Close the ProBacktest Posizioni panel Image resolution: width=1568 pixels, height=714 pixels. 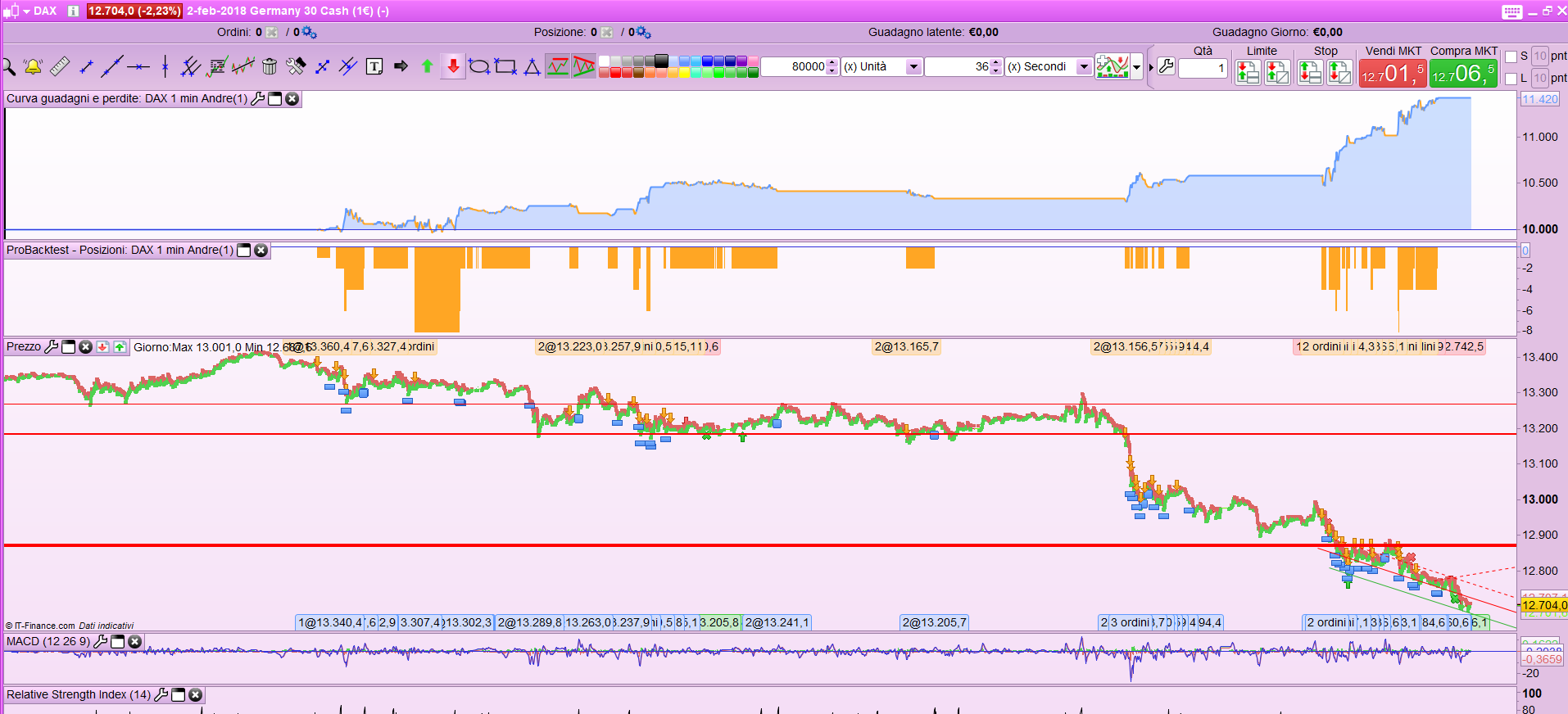[261, 251]
